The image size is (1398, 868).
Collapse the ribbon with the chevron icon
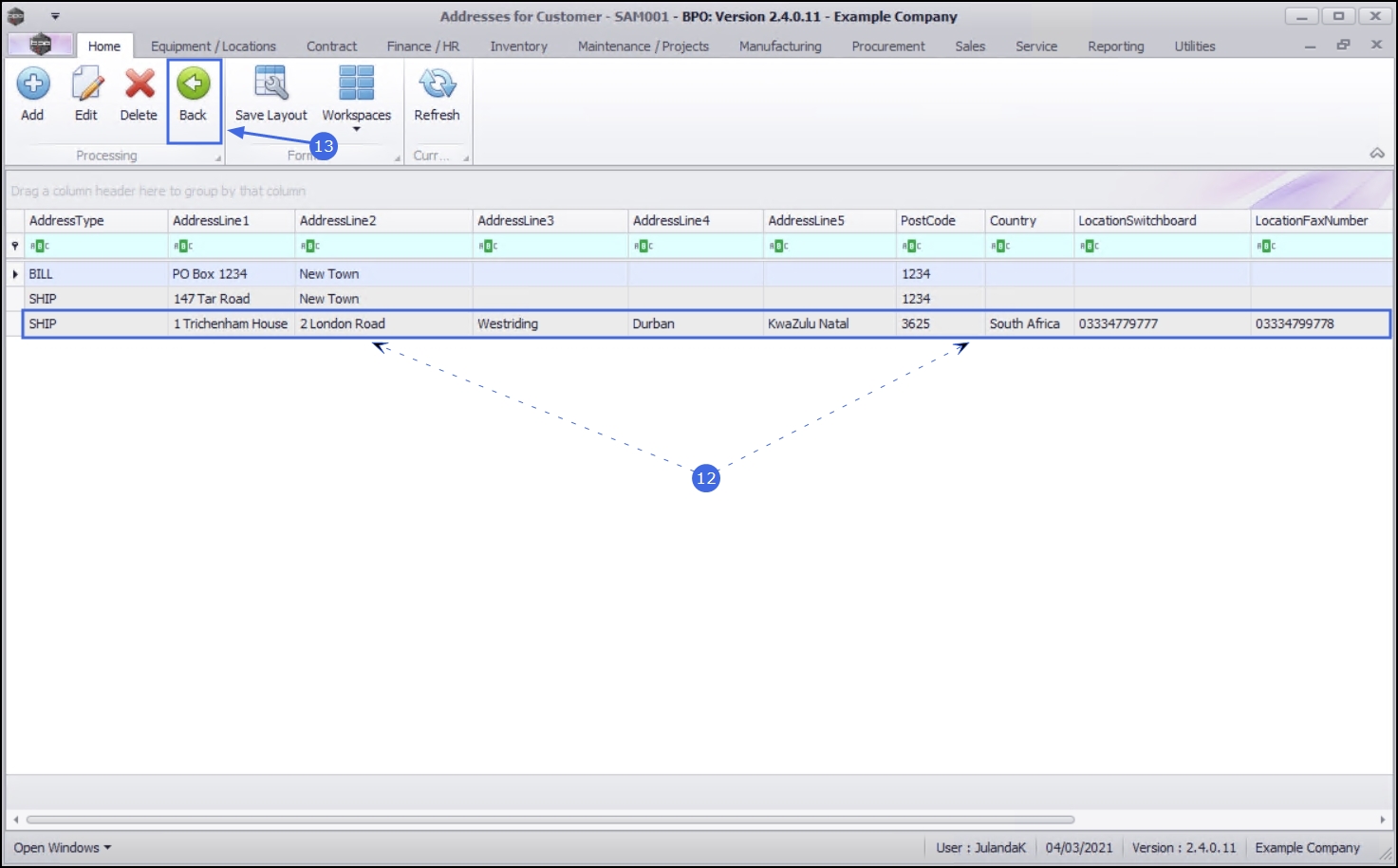[1377, 154]
